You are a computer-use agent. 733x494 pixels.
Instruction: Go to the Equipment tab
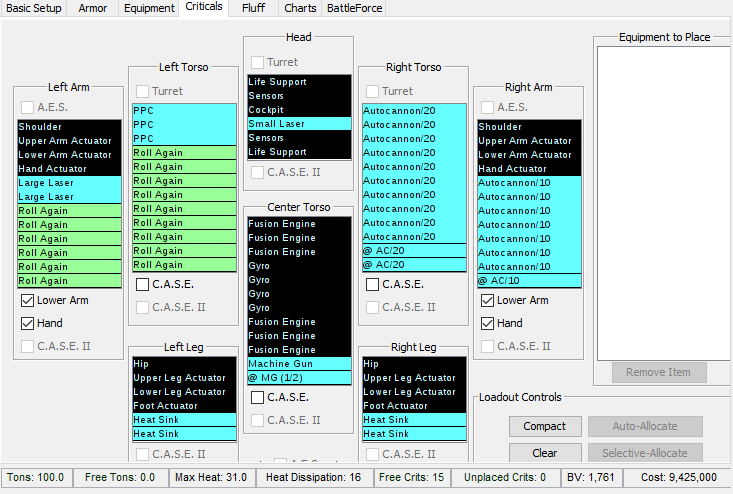tap(149, 8)
